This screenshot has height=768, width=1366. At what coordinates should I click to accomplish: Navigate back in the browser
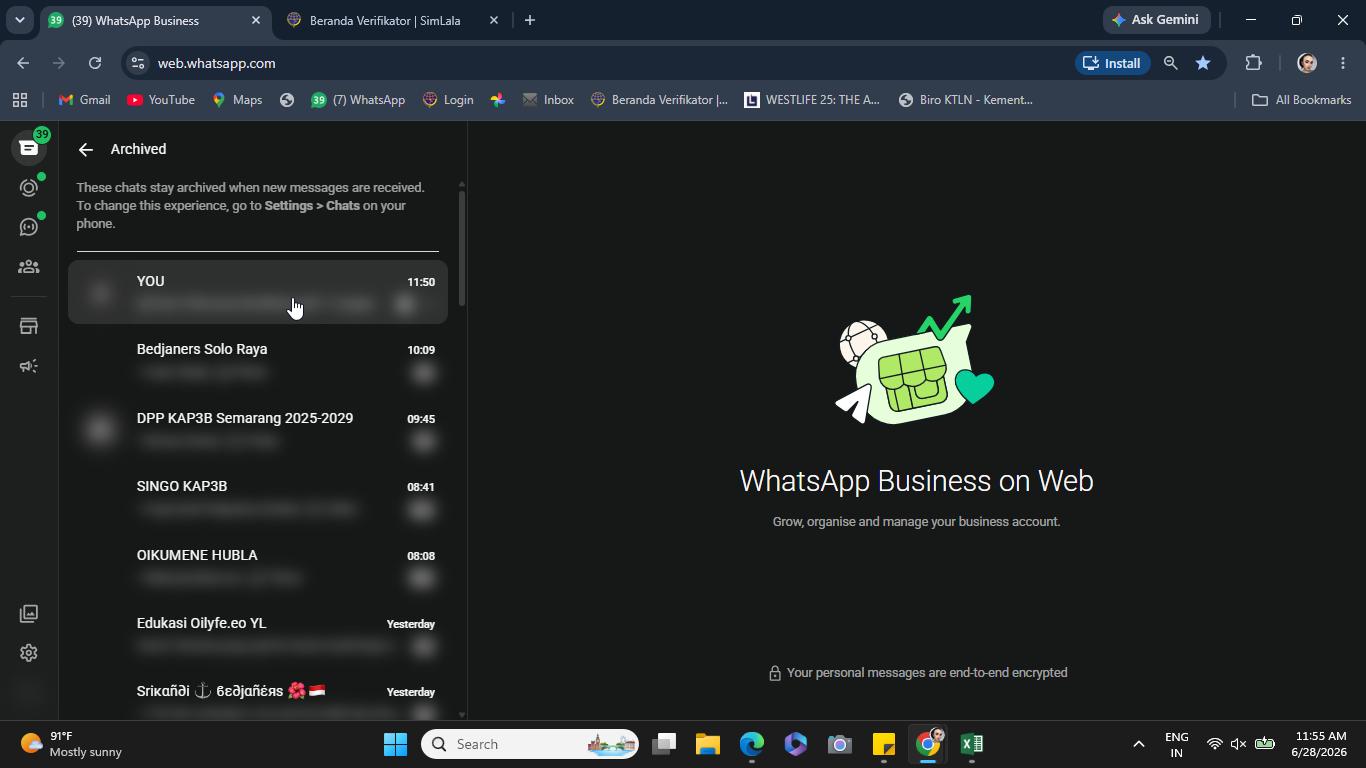[x=23, y=63]
